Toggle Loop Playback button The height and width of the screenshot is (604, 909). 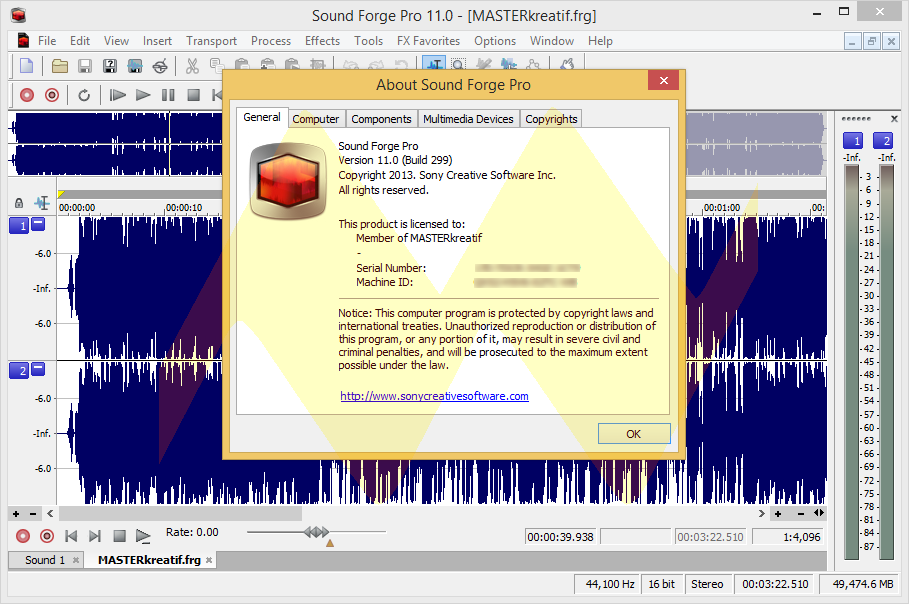(84, 95)
